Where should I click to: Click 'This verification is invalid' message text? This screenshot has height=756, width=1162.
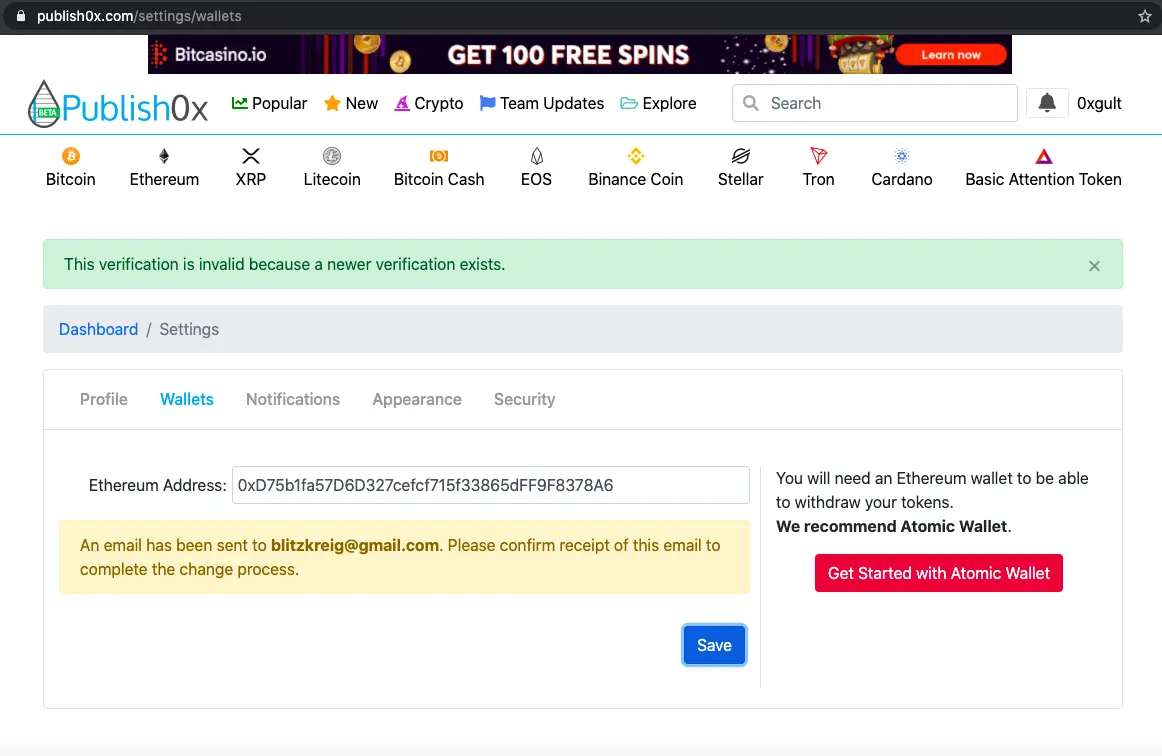point(285,265)
